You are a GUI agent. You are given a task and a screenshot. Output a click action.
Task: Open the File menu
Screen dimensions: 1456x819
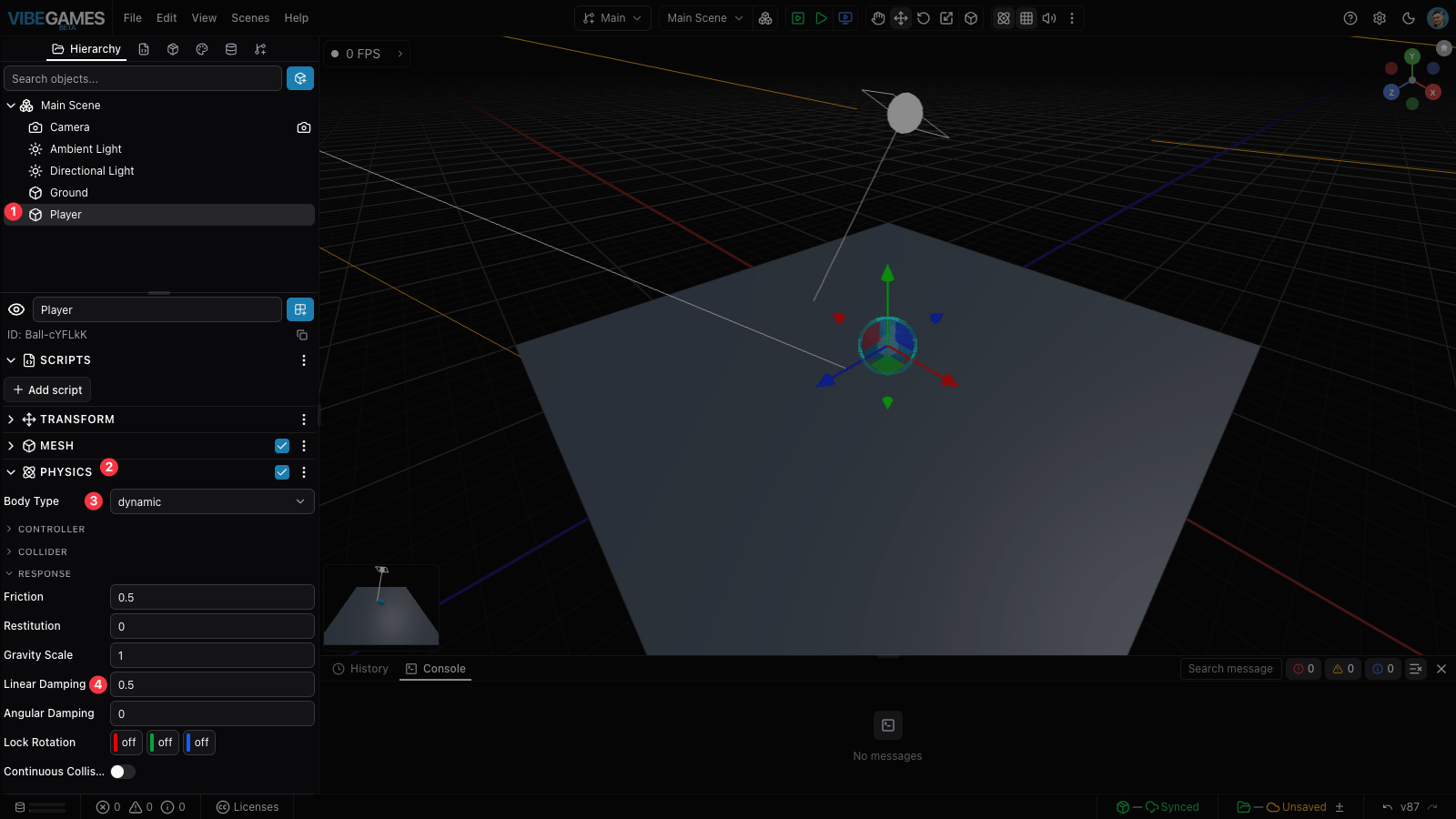click(133, 18)
